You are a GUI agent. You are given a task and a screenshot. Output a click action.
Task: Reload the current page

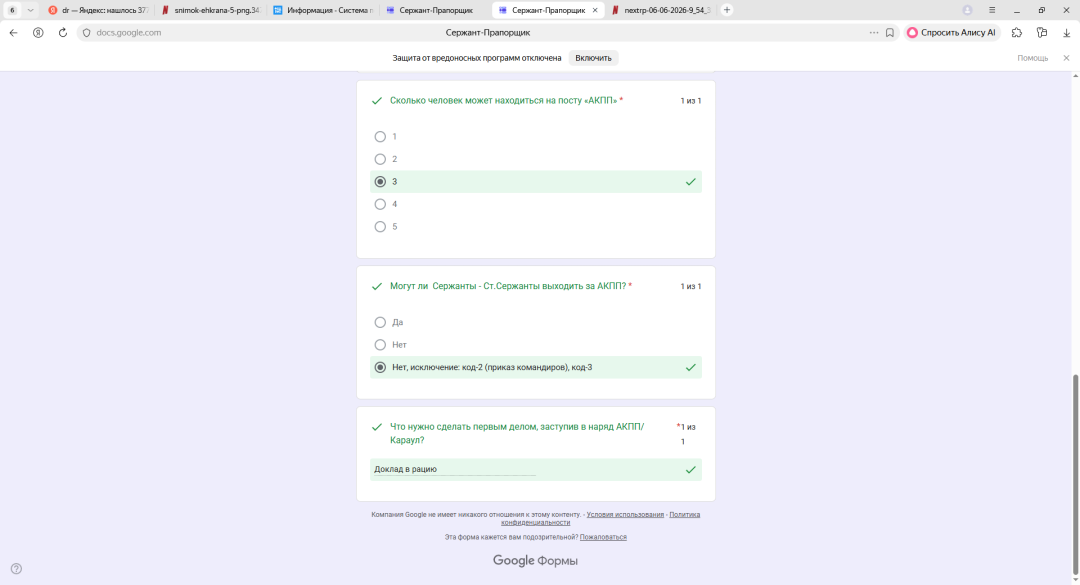click(x=63, y=32)
